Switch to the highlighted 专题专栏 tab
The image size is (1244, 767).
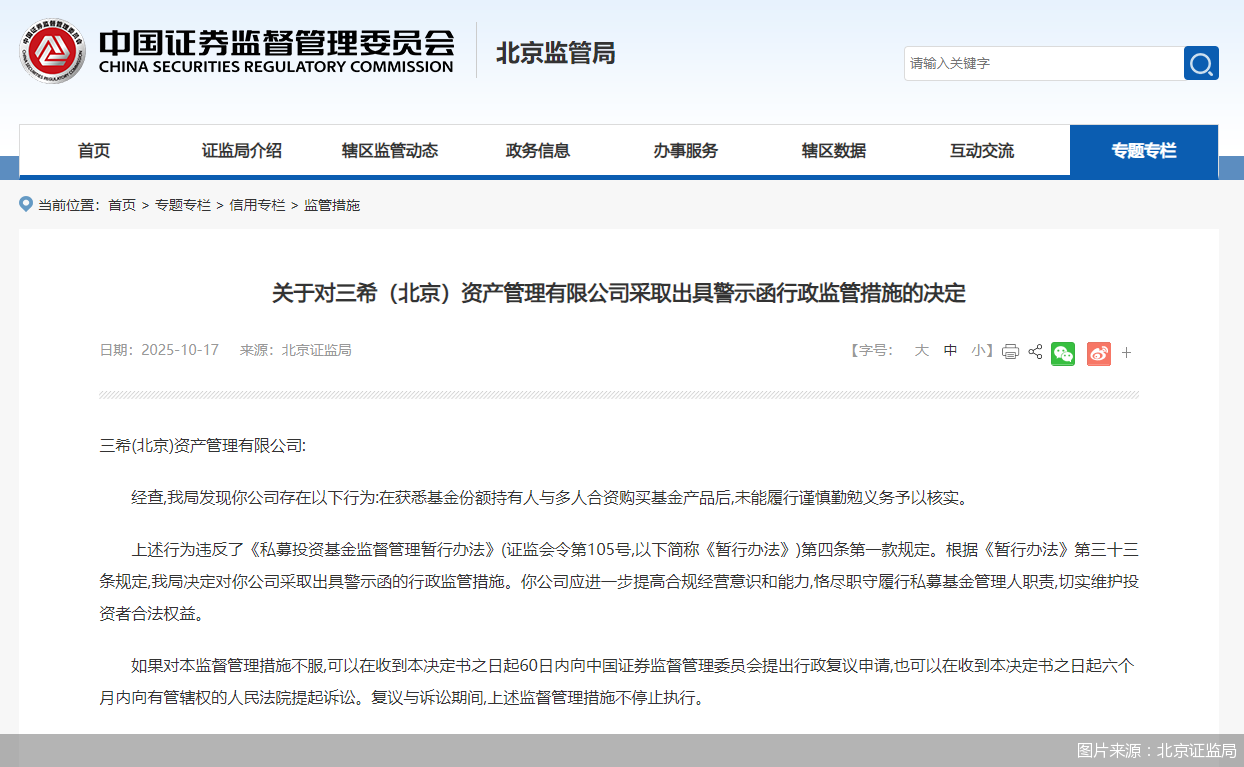(x=1143, y=150)
